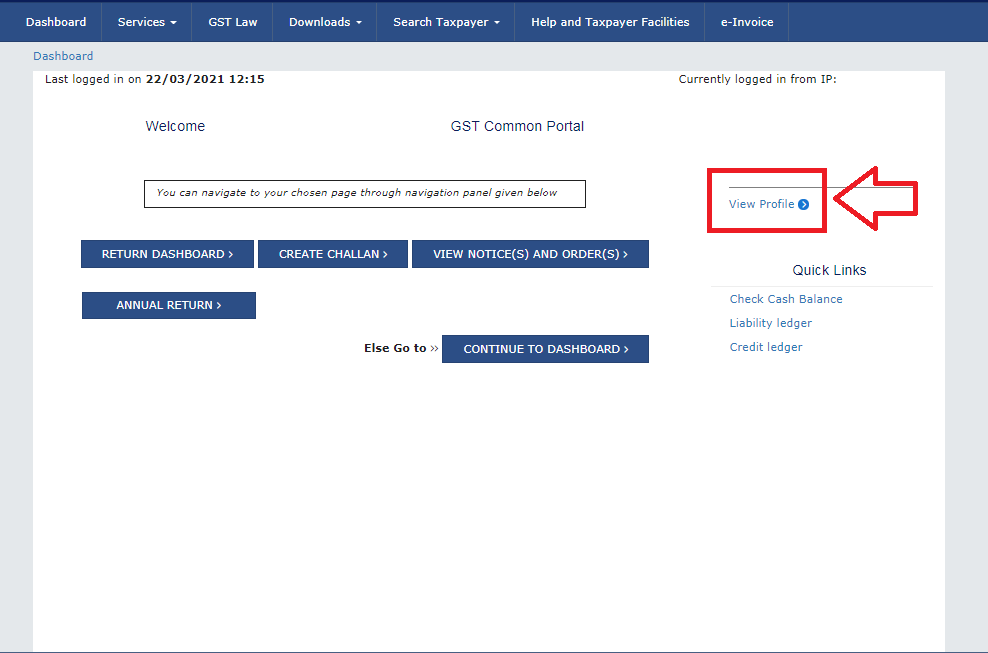Viewport: 988px width, 653px height.
Task: Click the View Profile arrow icon
Action: pos(803,204)
